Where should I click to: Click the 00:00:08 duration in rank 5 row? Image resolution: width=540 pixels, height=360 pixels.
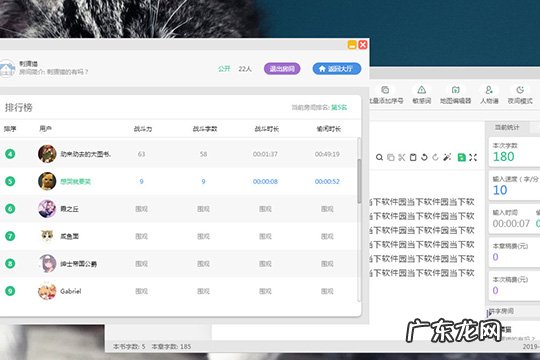pos(265,182)
